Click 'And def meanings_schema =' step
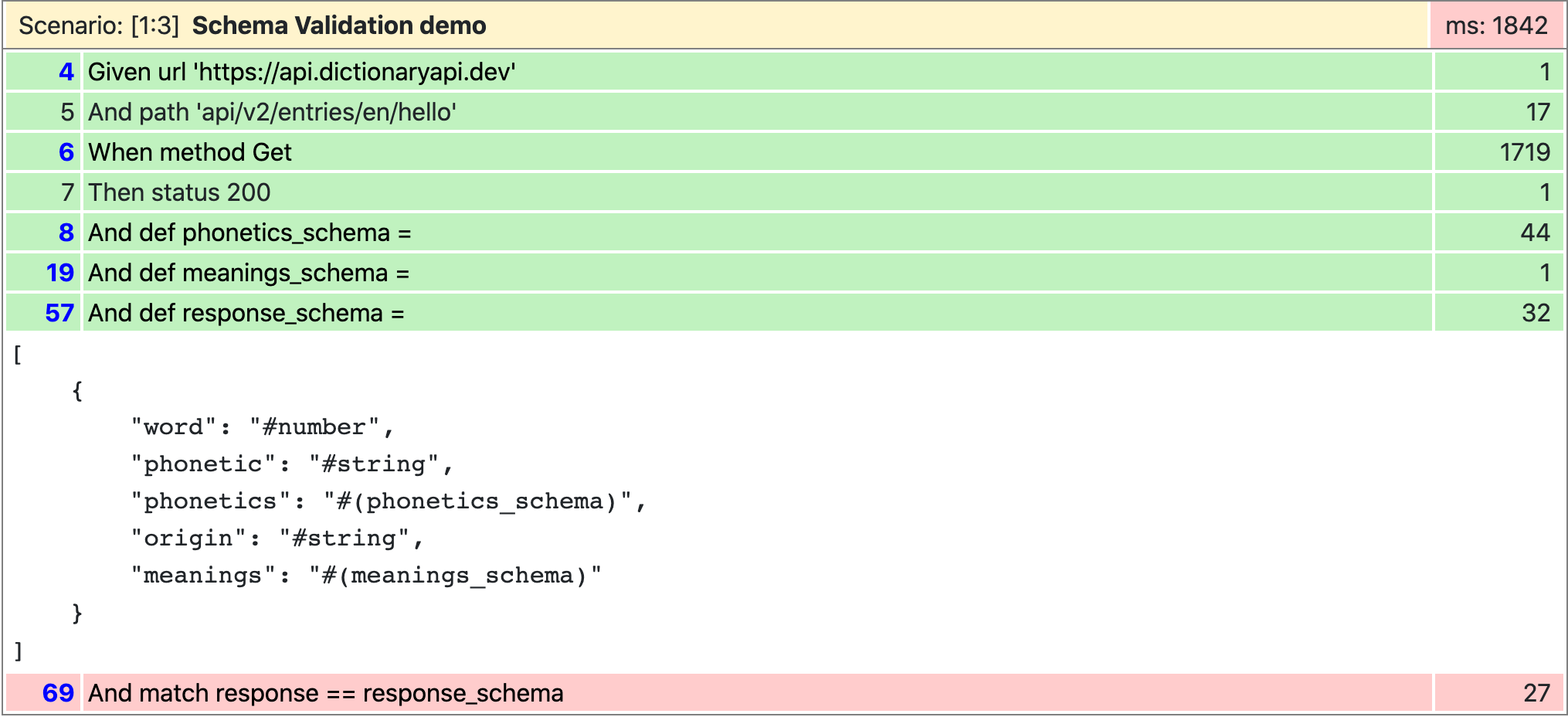1568x717 pixels. (x=248, y=273)
